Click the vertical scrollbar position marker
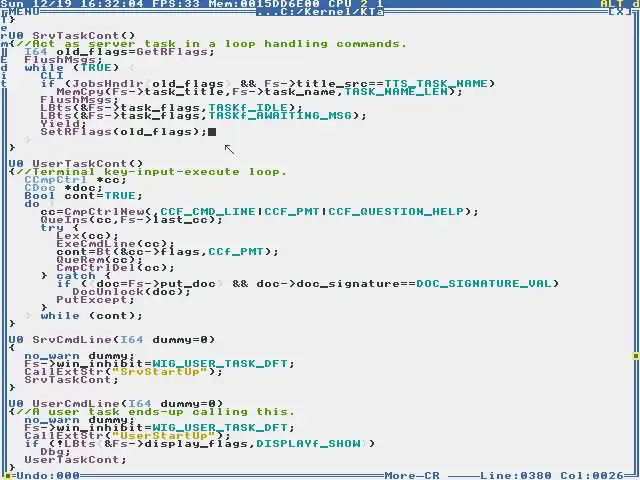Image resolution: width=640 pixels, height=480 pixels. pos(636,356)
